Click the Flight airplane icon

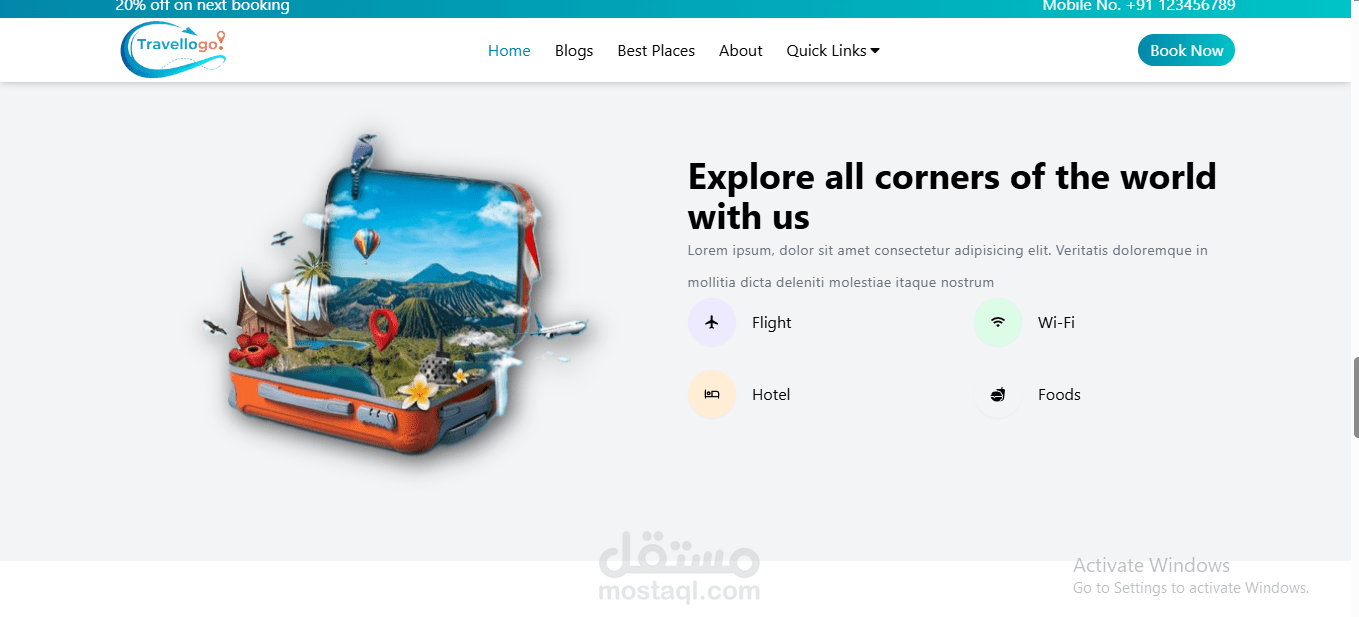pyautogui.click(x=712, y=322)
